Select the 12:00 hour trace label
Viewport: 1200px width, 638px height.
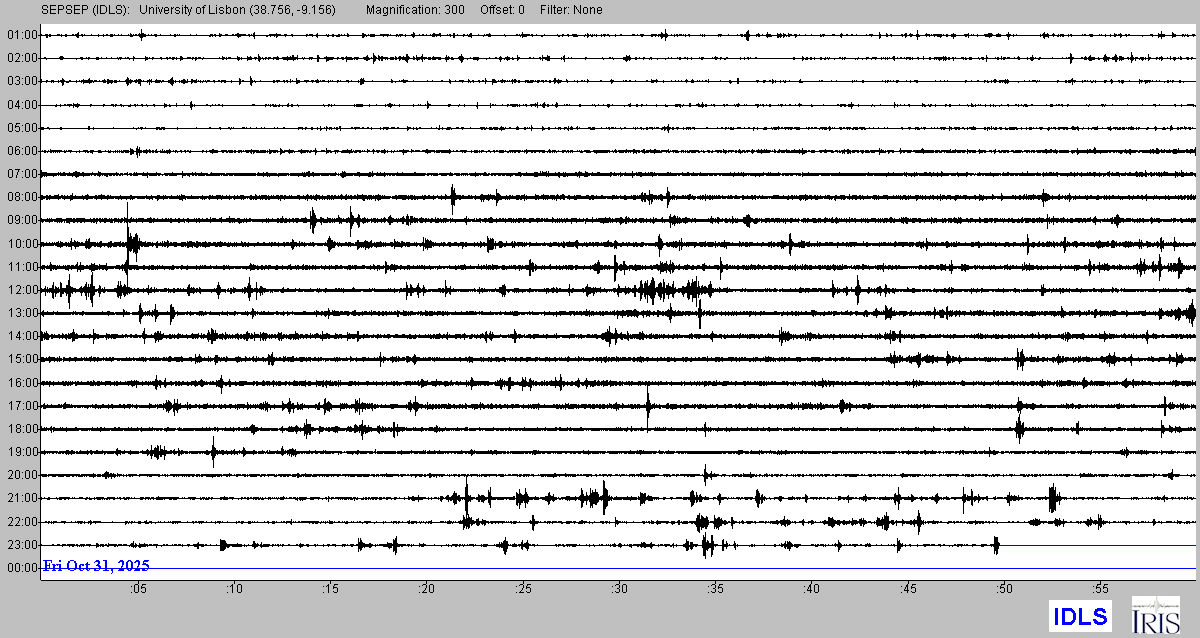(21, 290)
